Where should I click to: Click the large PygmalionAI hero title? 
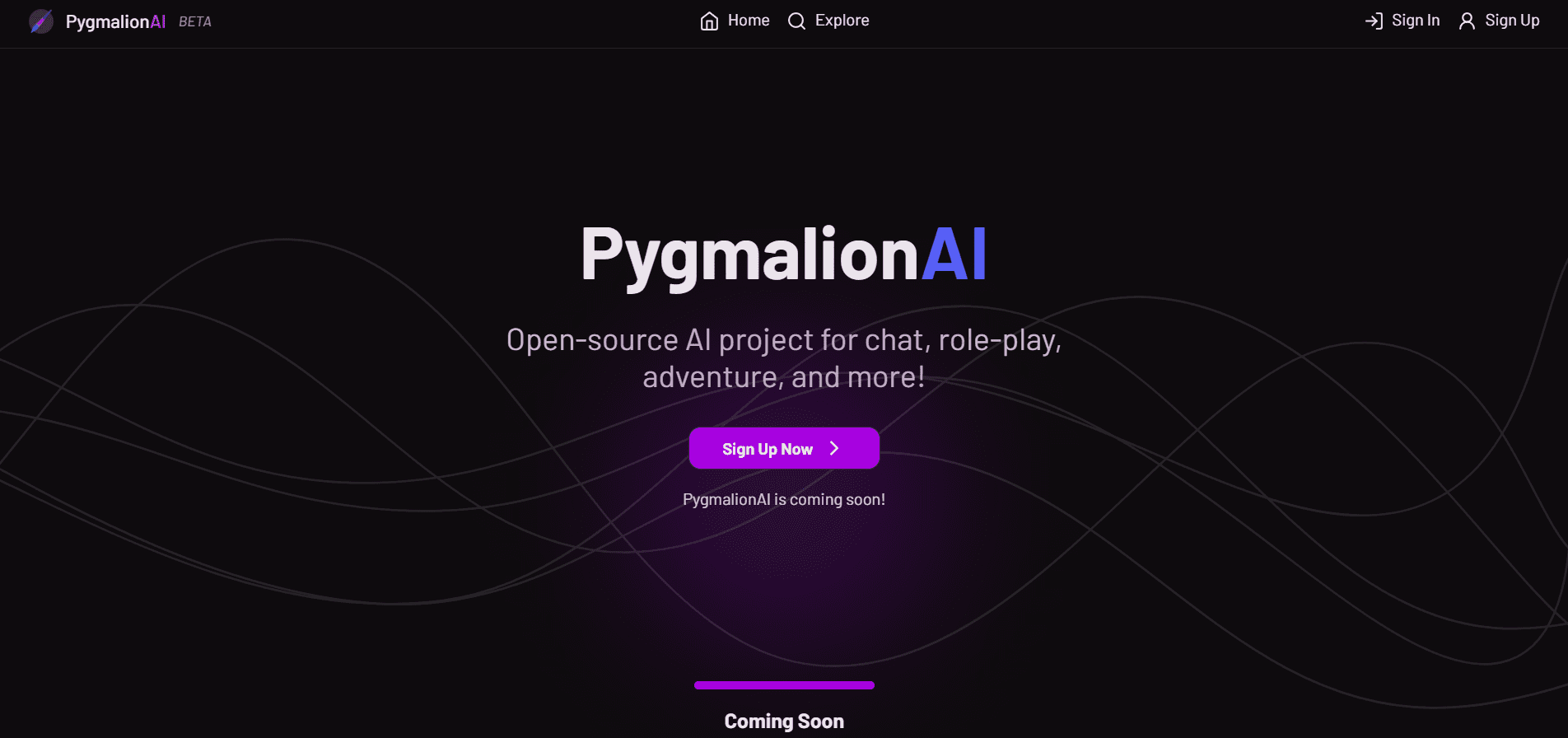pos(784,255)
